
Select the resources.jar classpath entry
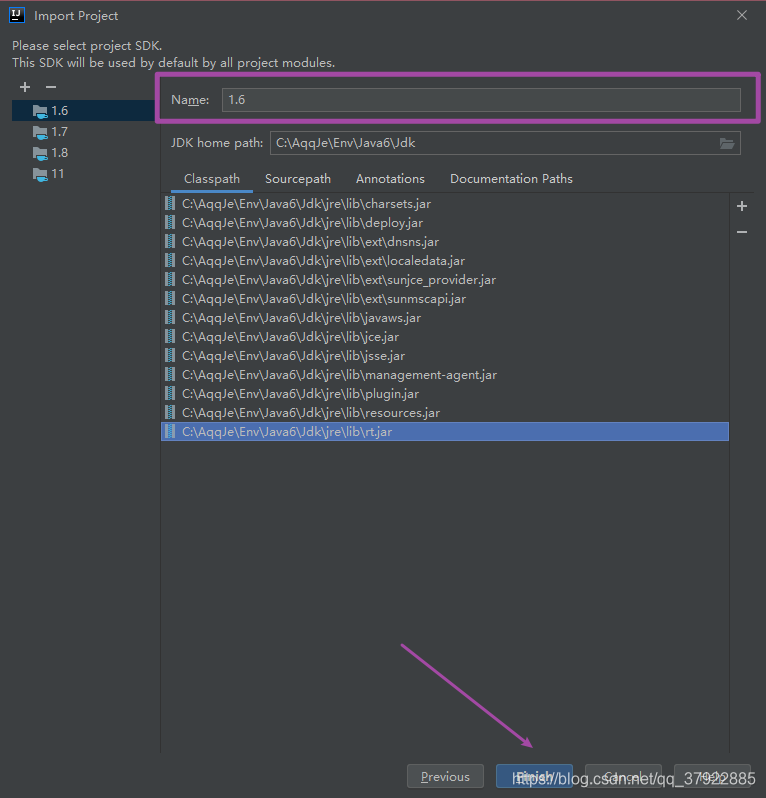tap(445, 413)
